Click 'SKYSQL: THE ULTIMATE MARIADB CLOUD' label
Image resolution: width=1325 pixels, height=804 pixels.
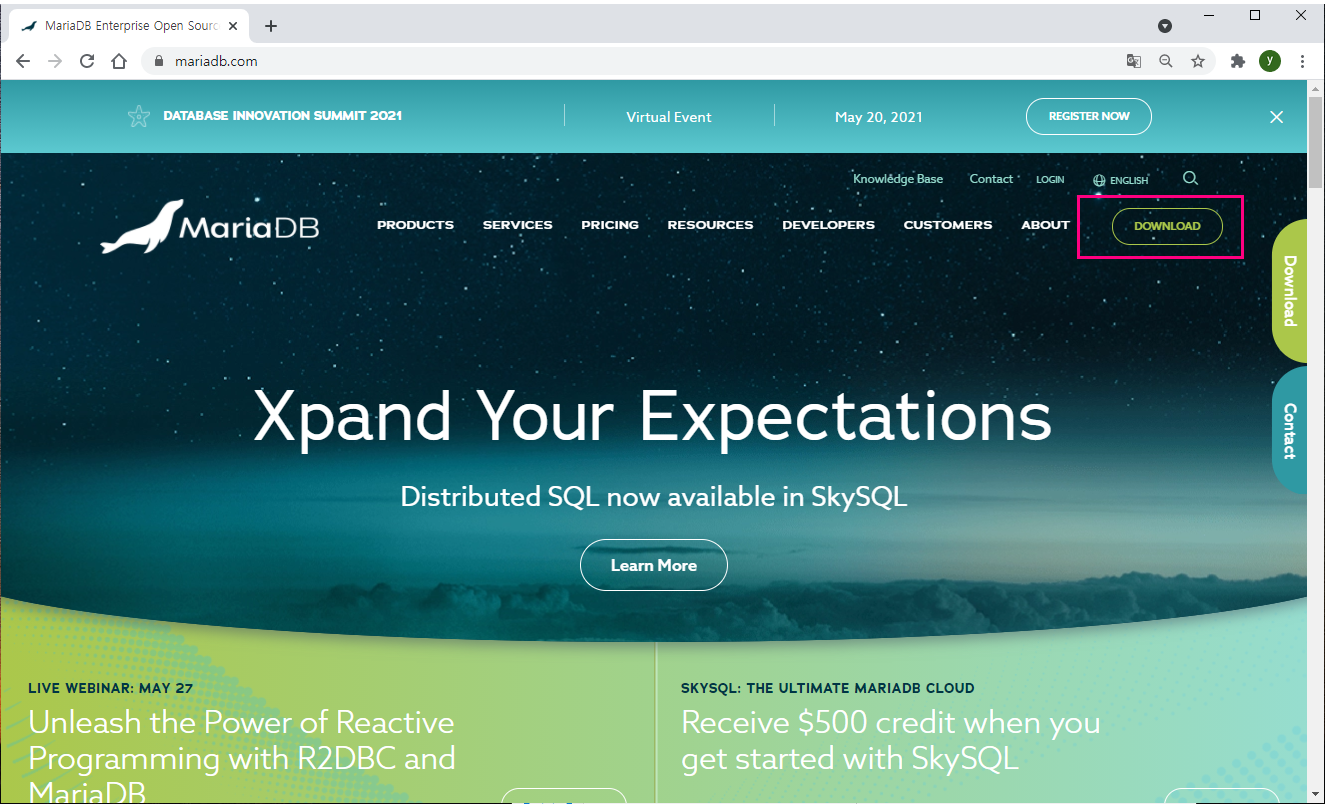tap(828, 688)
